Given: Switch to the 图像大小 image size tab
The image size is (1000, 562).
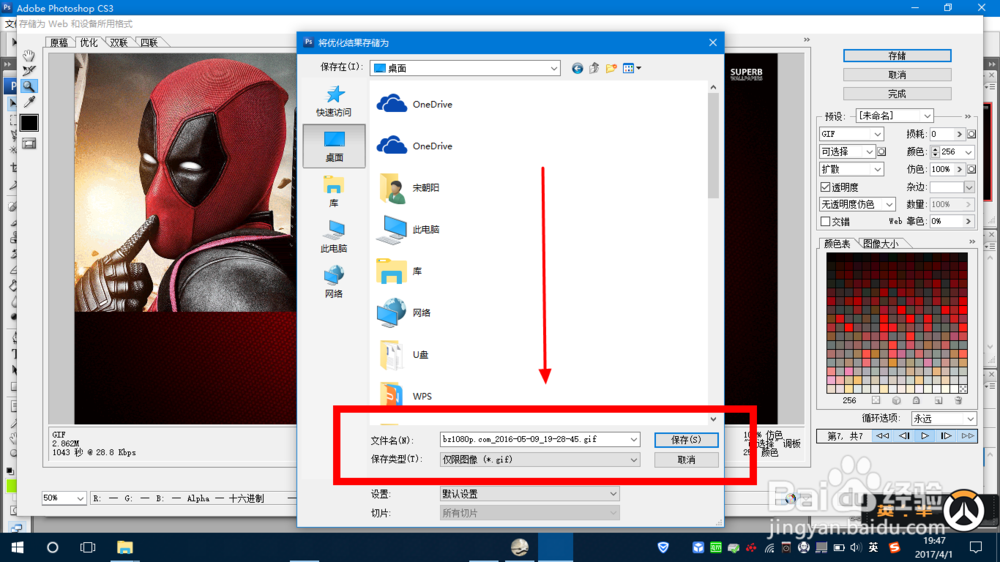Looking at the screenshot, I should pos(881,244).
